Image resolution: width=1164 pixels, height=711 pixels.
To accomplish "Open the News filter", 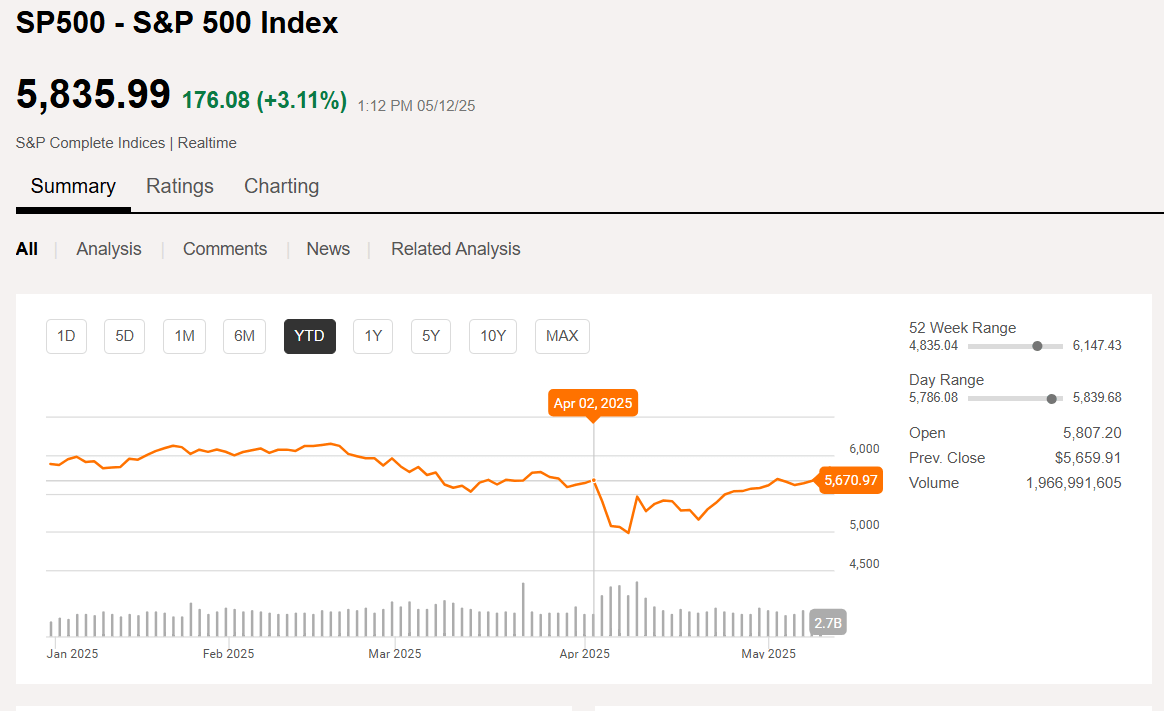I will pyautogui.click(x=328, y=248).
